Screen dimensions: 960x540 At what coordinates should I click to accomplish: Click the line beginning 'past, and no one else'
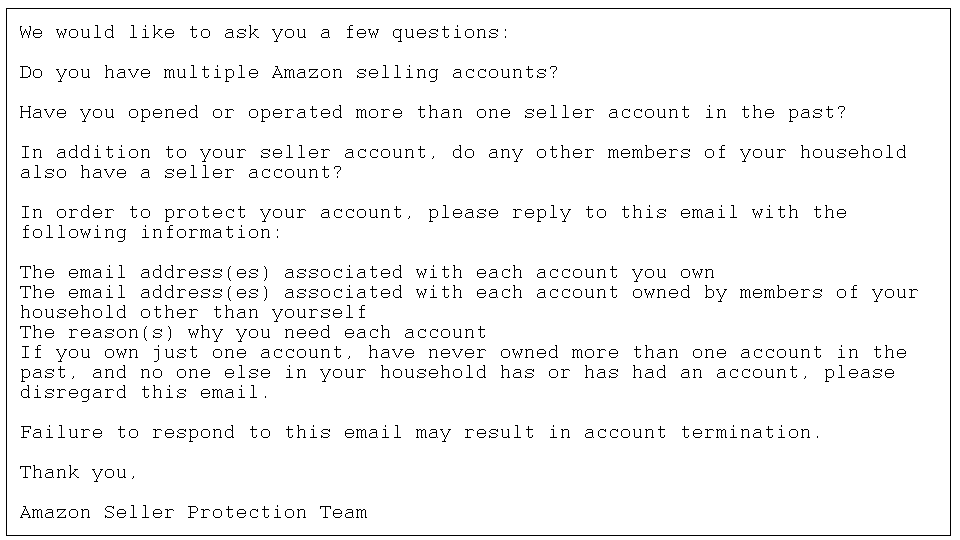point(457,372)
